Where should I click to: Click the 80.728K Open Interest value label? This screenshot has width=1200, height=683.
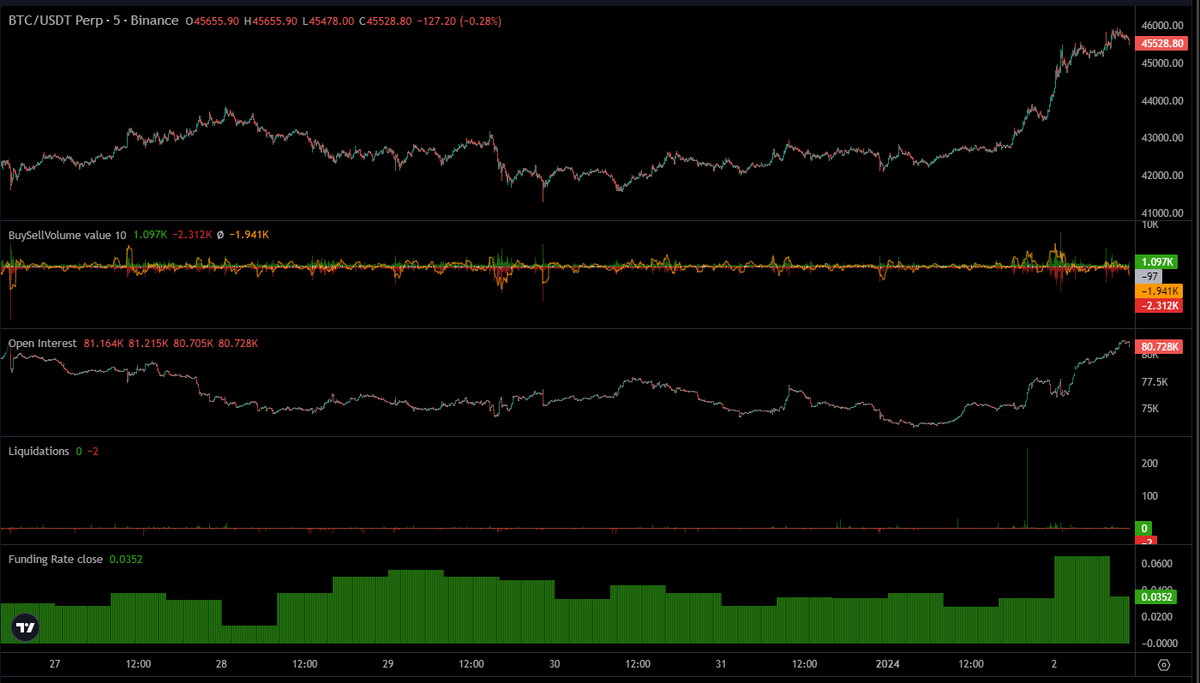pyautogui.click(x=1160, y=346)
